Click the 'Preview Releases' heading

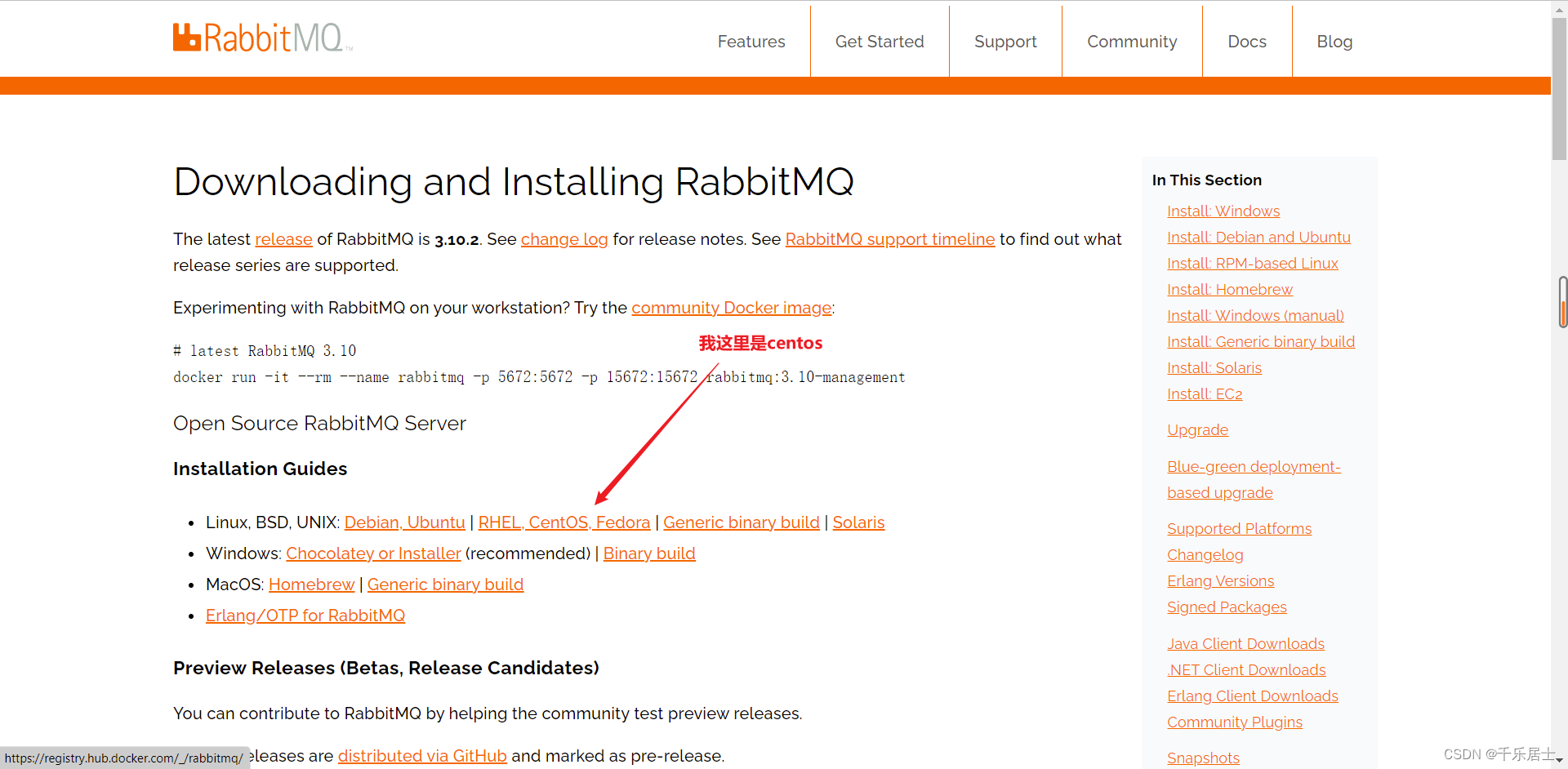[x=386, y=668]
